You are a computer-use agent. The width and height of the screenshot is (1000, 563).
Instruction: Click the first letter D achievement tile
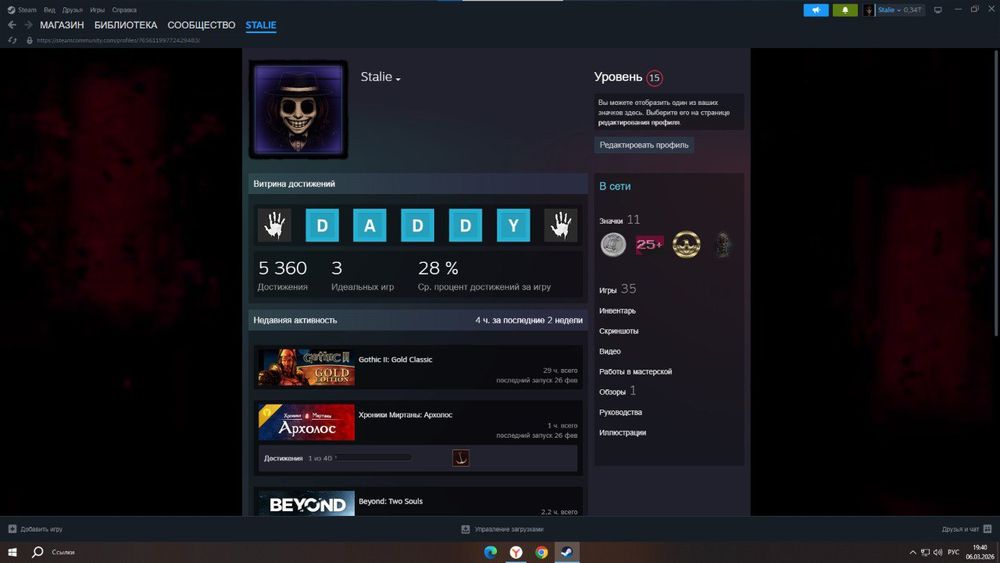click(322, 225)
